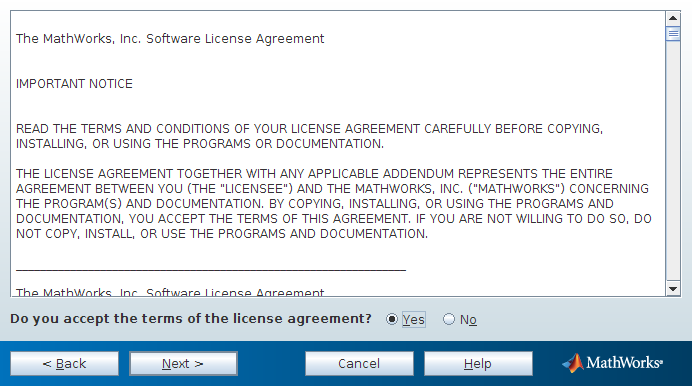The height and width of the screenshot is (386, 692).
Task: Click the NOT COPY, INSTALL, OR USE line
Action: coord(222,234)
